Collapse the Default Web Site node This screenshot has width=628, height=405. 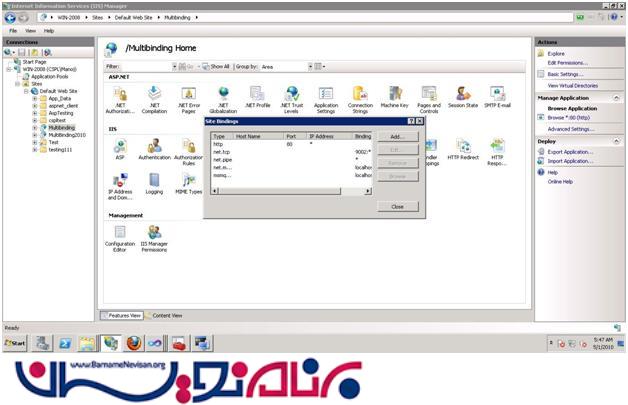tap(26, 91)
